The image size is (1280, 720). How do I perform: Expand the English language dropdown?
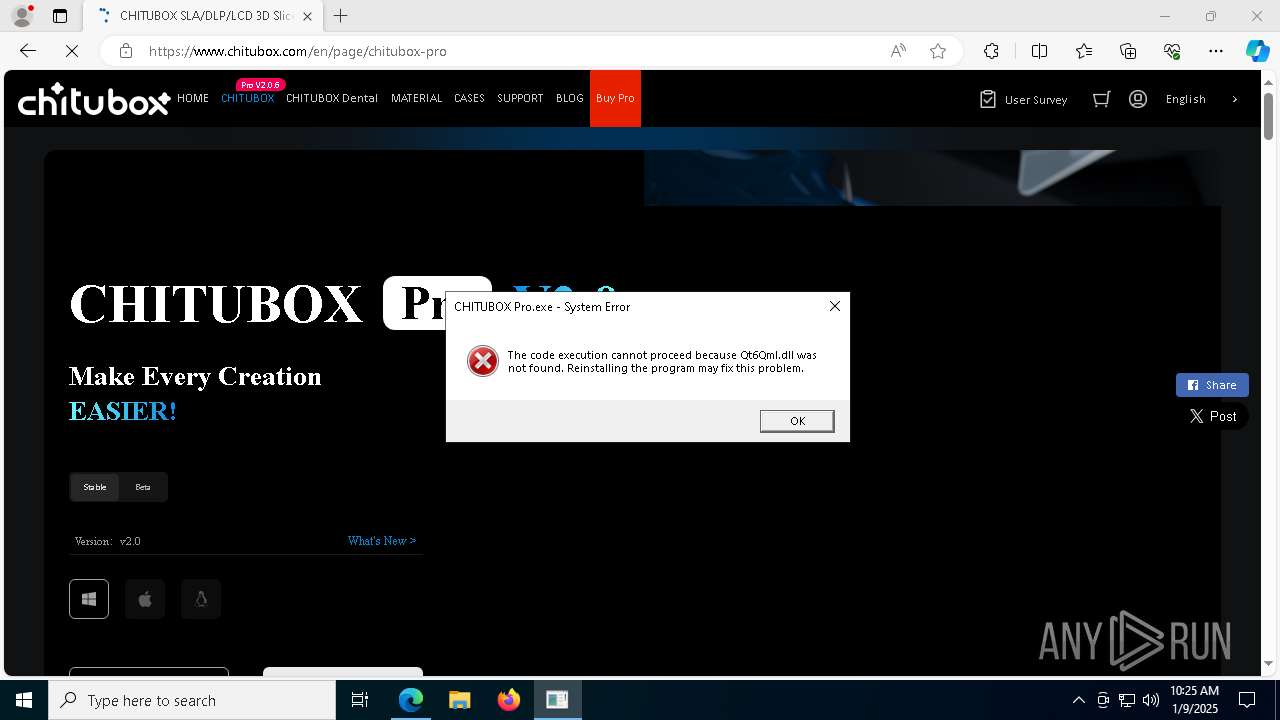click(1202, 99)
